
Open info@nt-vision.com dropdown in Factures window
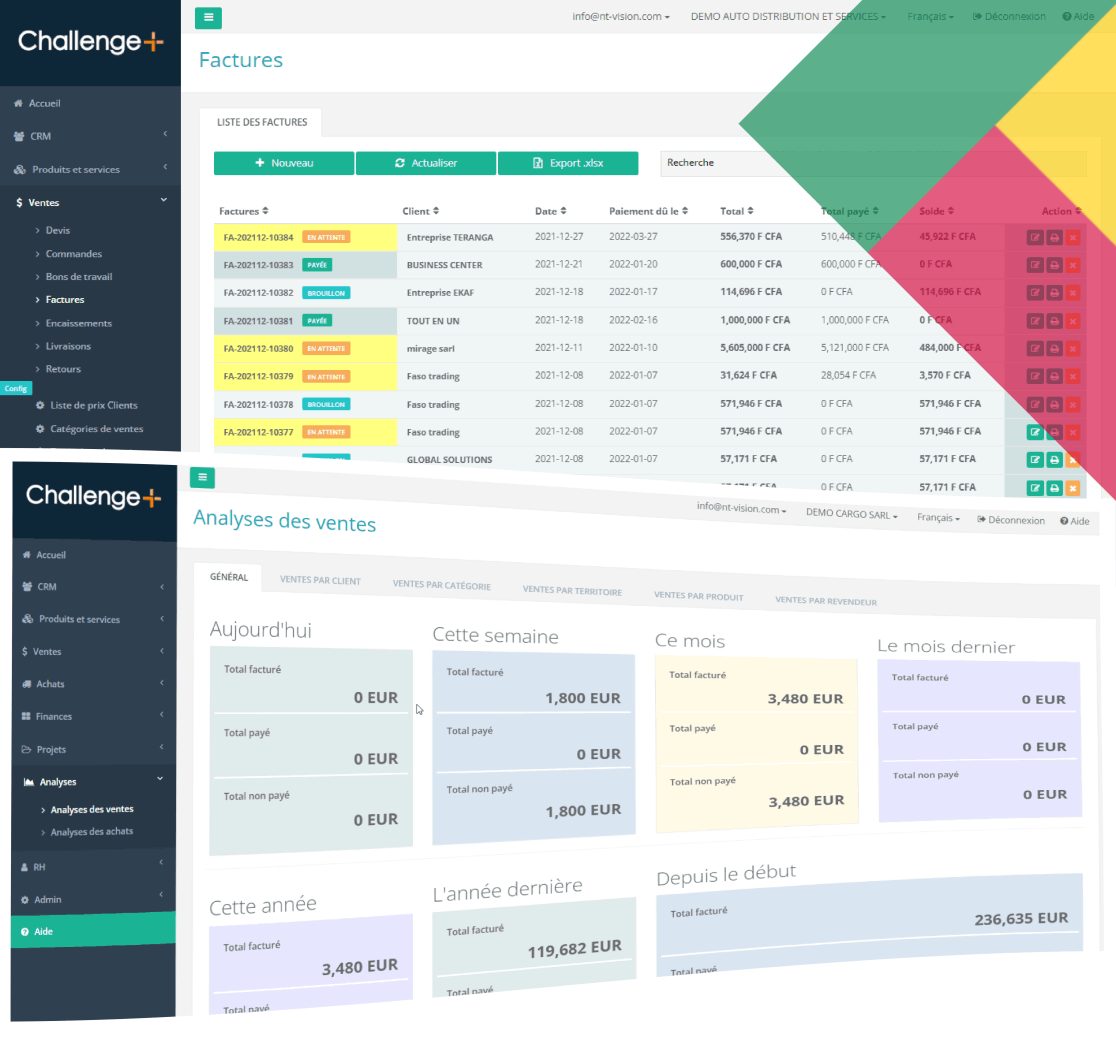(x=621, y=16)
